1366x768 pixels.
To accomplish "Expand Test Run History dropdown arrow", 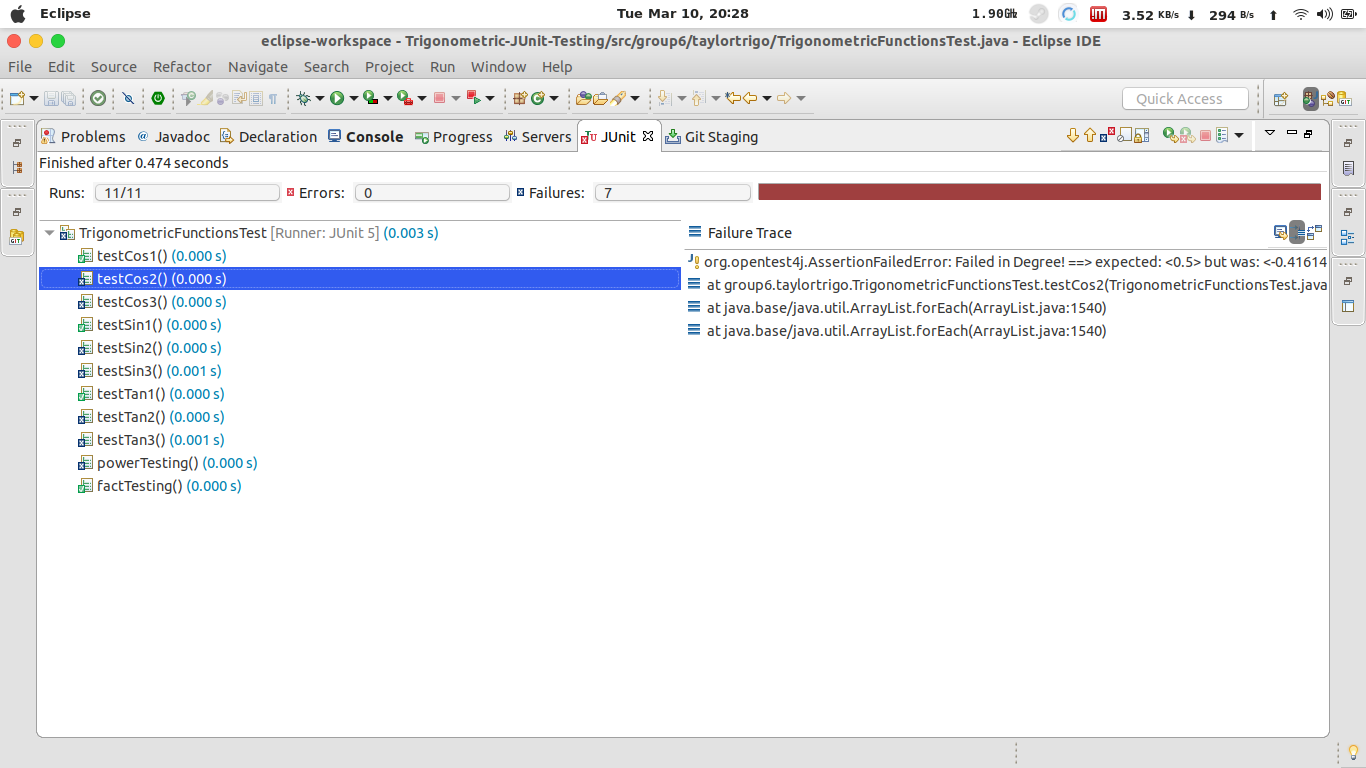I will [x=1239, y=135].
